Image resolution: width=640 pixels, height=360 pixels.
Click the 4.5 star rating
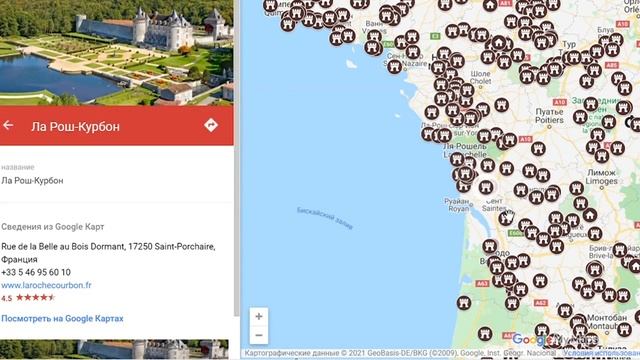(28, 298)
